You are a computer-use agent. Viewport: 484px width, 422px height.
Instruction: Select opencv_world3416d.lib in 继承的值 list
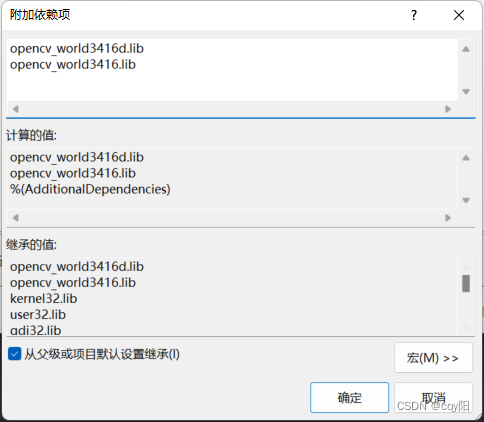click(x=77, y=267)
